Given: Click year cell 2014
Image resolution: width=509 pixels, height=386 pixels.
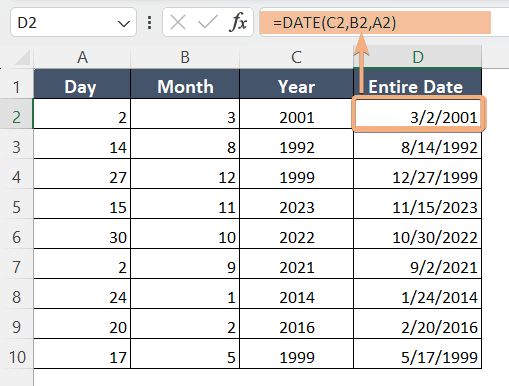Looking at the screenshot, I should pyautogui.click(x=296, y=294).
